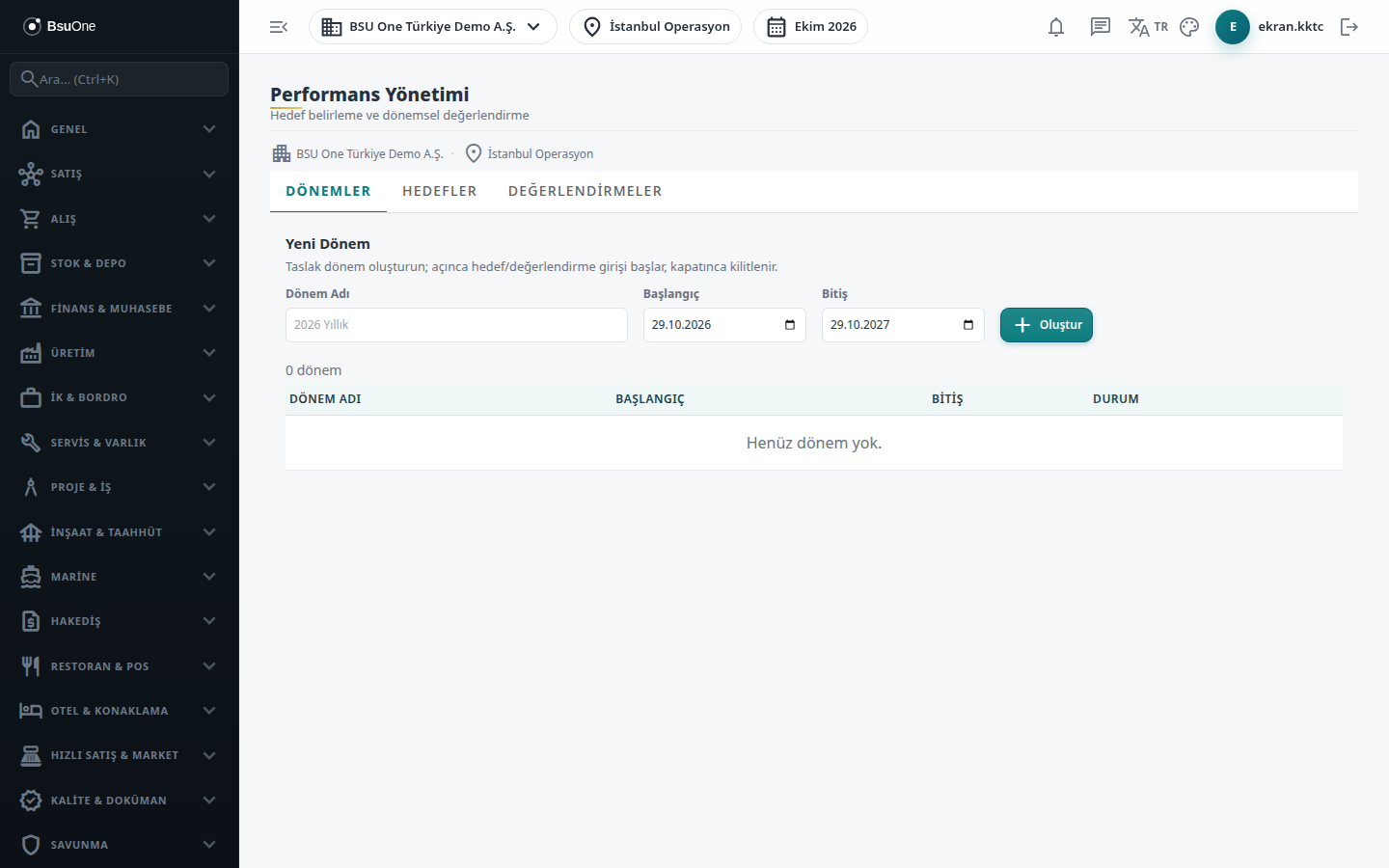The height and width of the screenshot is (868, 1389).
Task: Open the Üretim factory icon
Action: pos(31,353)
